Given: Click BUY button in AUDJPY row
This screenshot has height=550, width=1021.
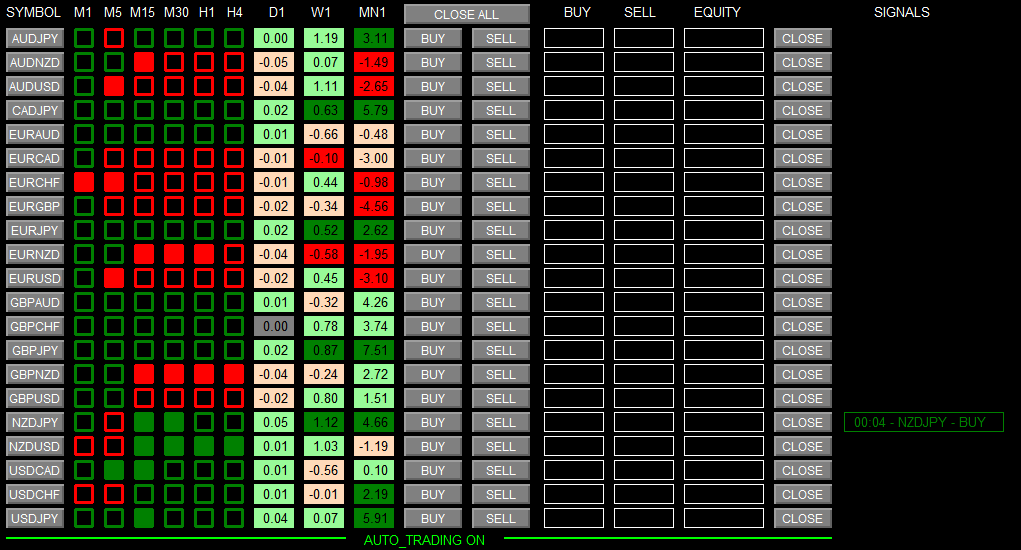Looking at the screenshot, I should 433,38.
